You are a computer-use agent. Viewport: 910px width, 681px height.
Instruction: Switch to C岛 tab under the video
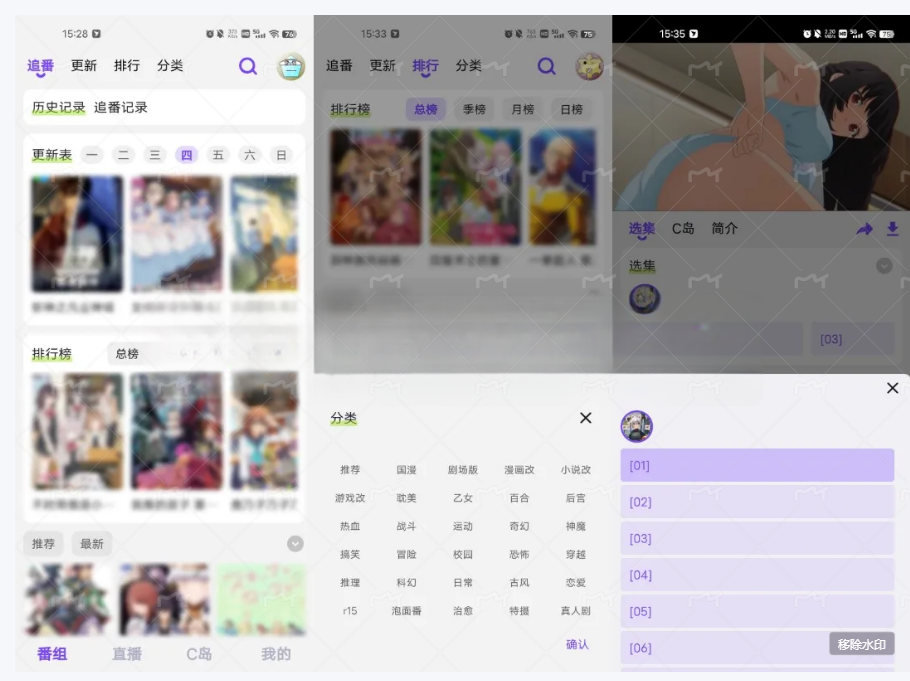pyautogui.click(x=683, y=229)
